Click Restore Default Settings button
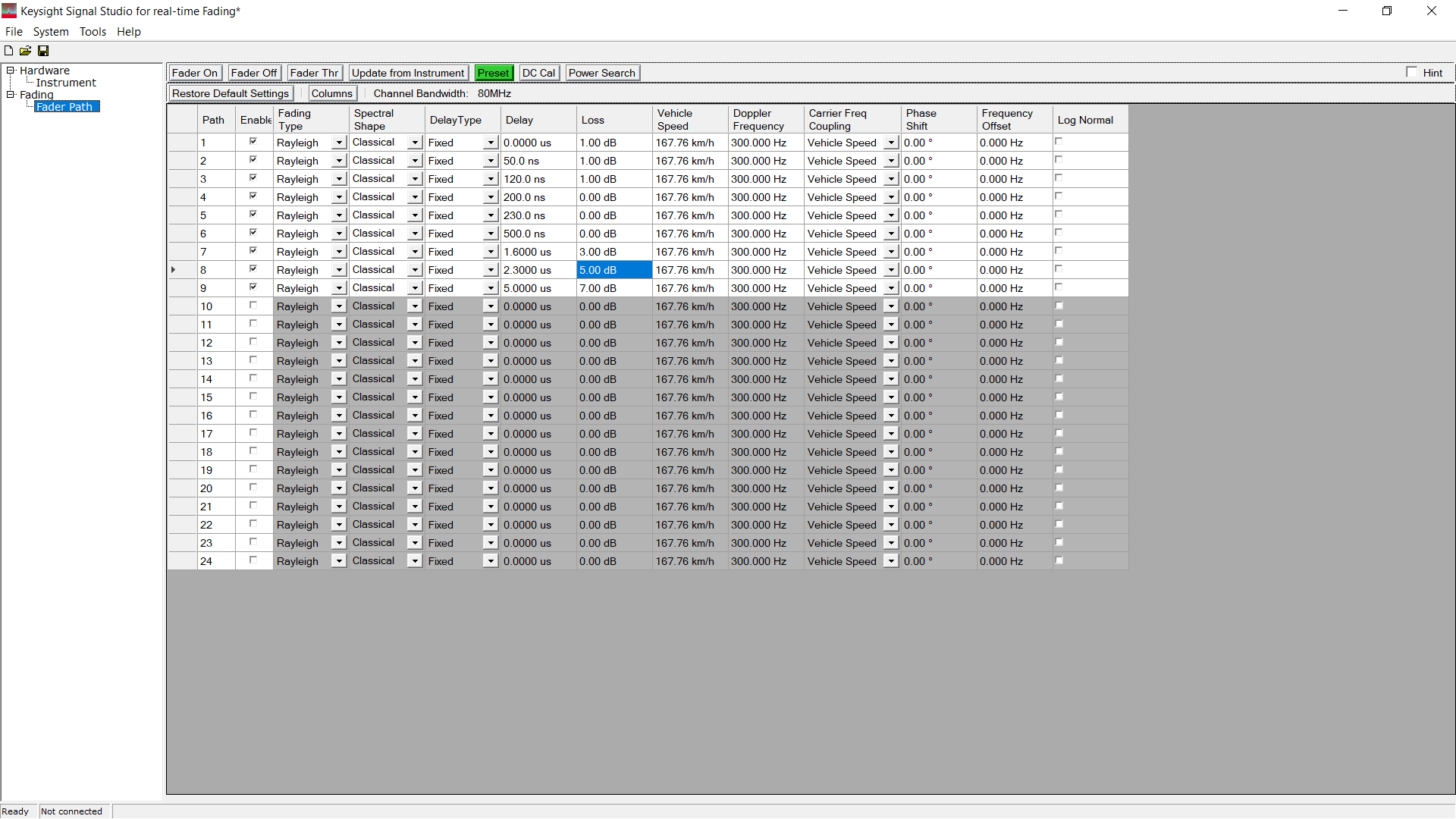 click(x=231, y=93)
